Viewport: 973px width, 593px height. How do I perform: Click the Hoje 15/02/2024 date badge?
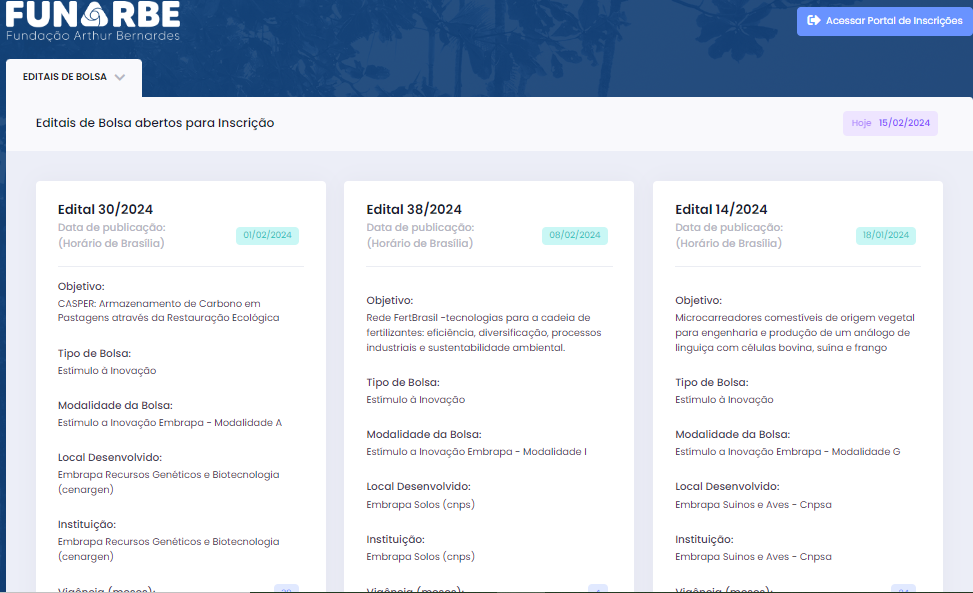coord(890,123)
